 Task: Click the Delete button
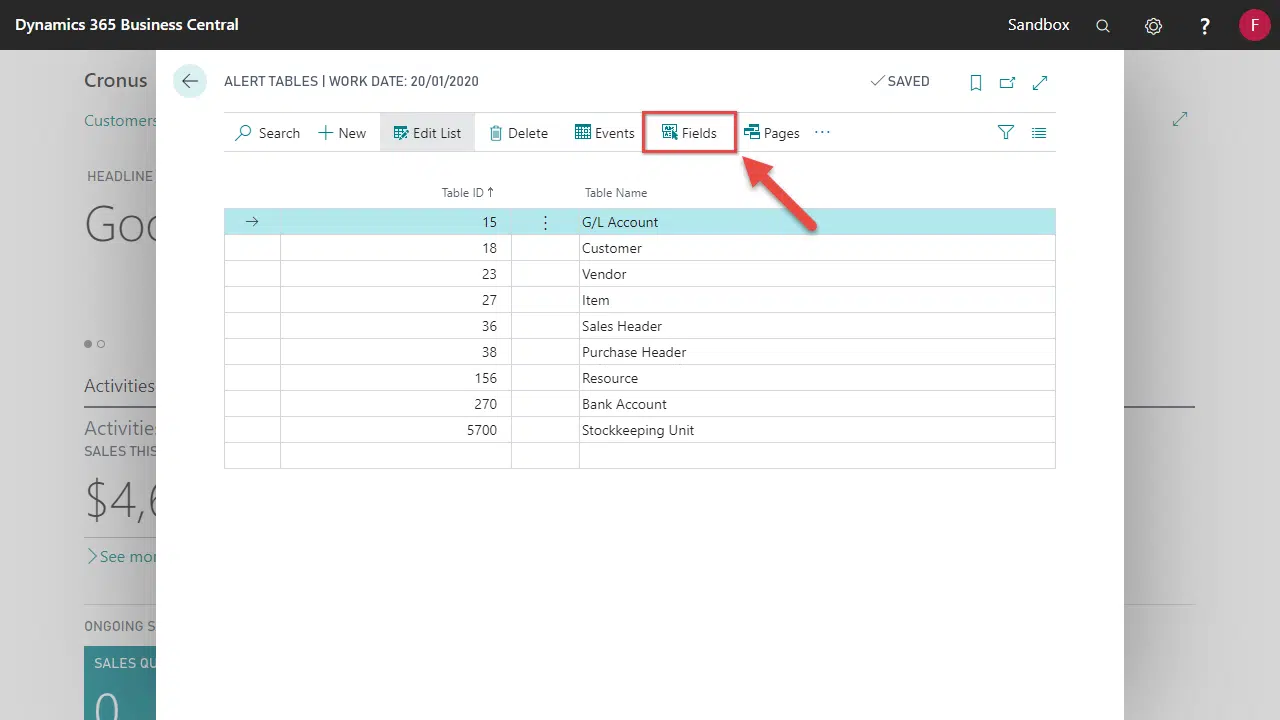point(518,133)
